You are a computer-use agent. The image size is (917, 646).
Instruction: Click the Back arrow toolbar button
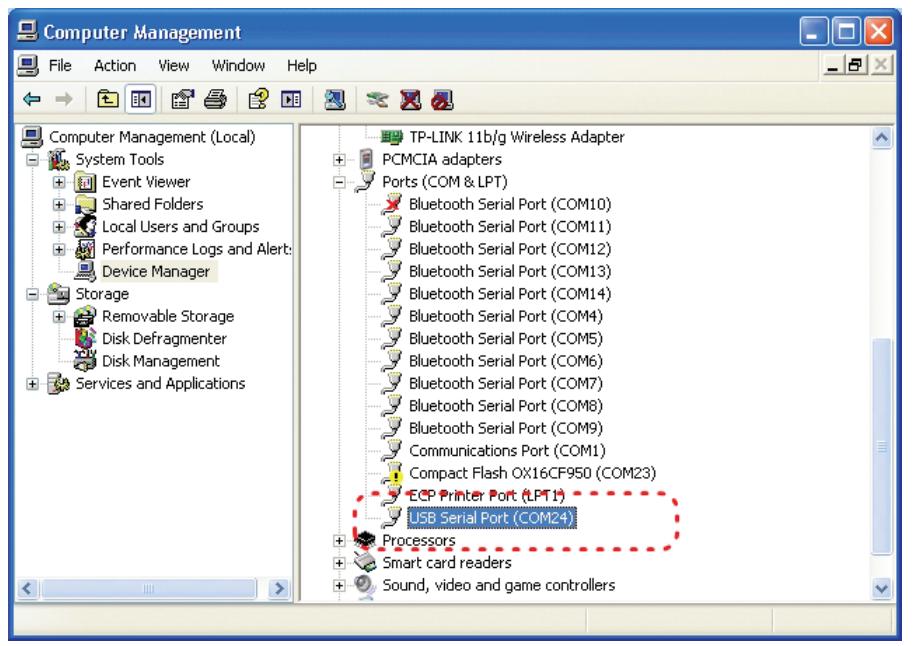point(32,99)
